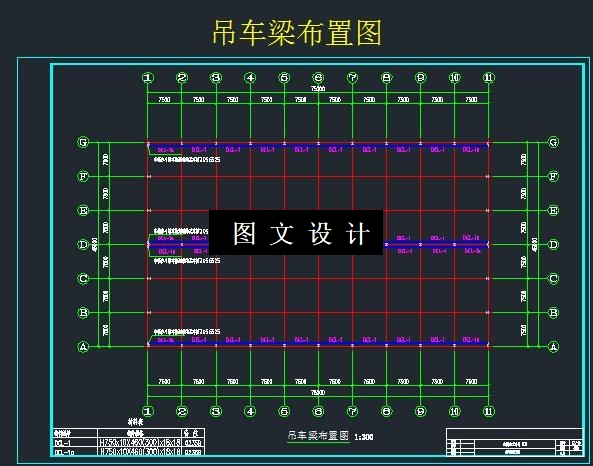Click axis bubble G left of the plan
Screen dimensions: 593x466
click(x=83, y=142)
